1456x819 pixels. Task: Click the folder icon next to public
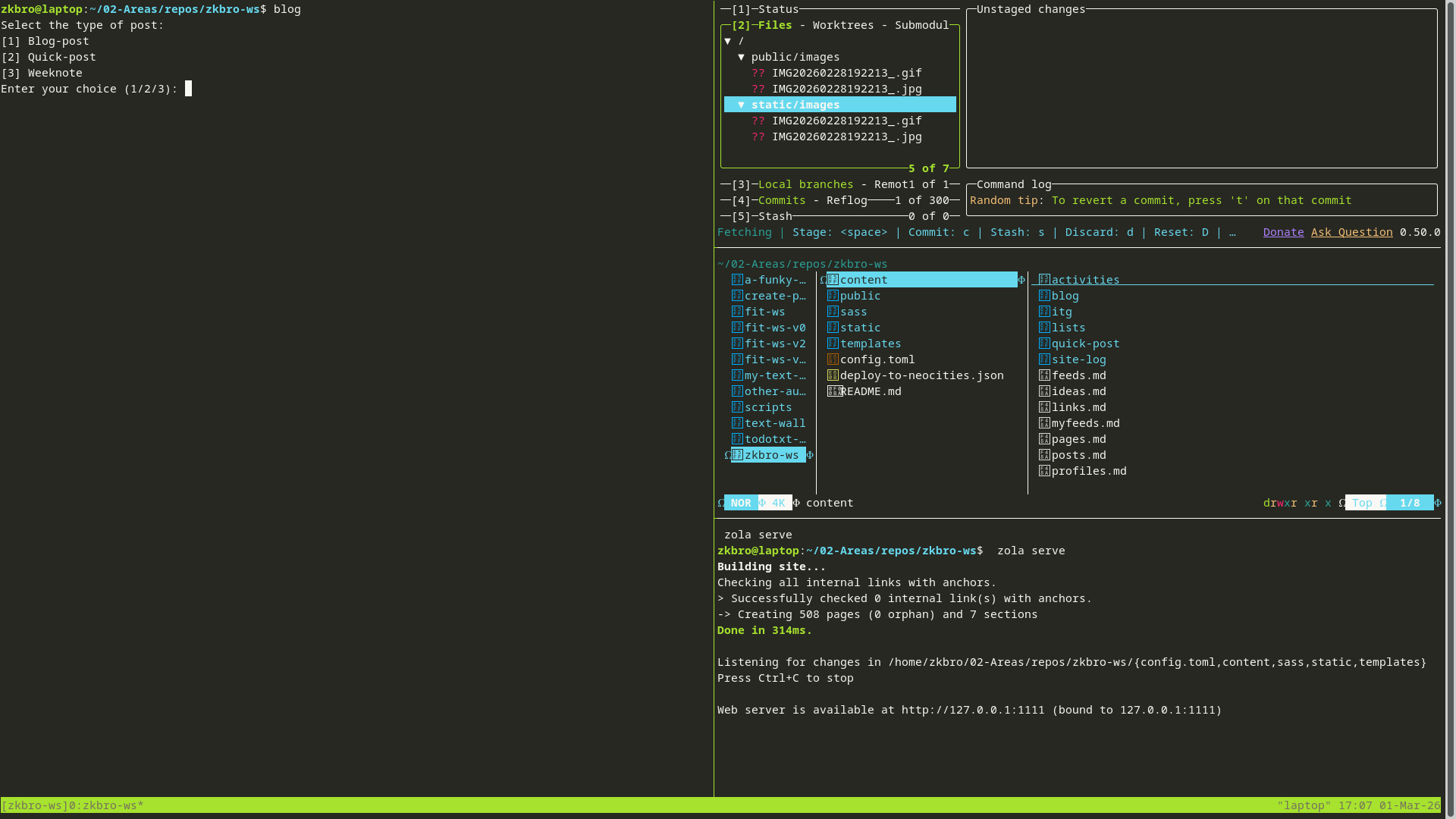click(x=833, y=296)
